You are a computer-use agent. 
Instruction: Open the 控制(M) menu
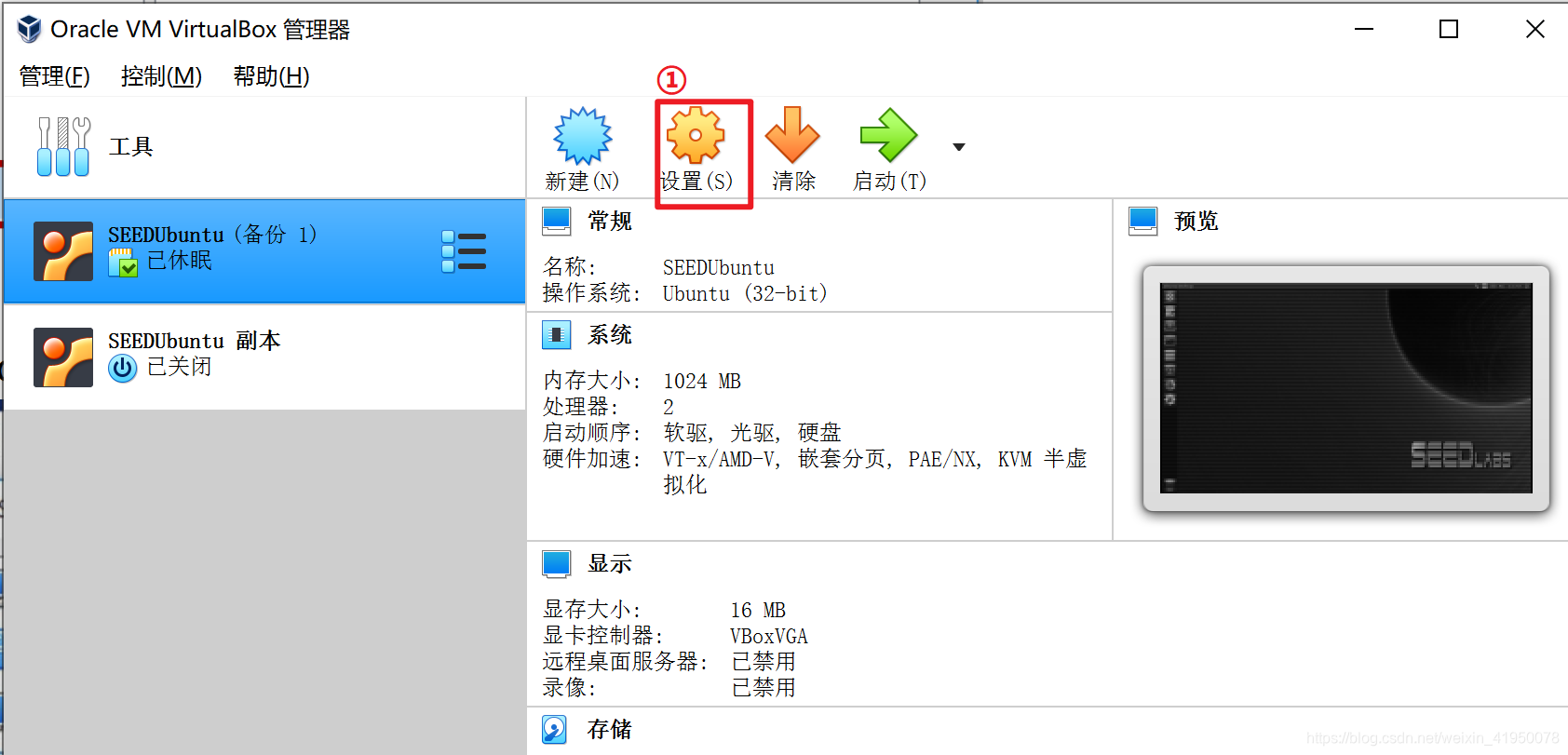tap(161, 76)
